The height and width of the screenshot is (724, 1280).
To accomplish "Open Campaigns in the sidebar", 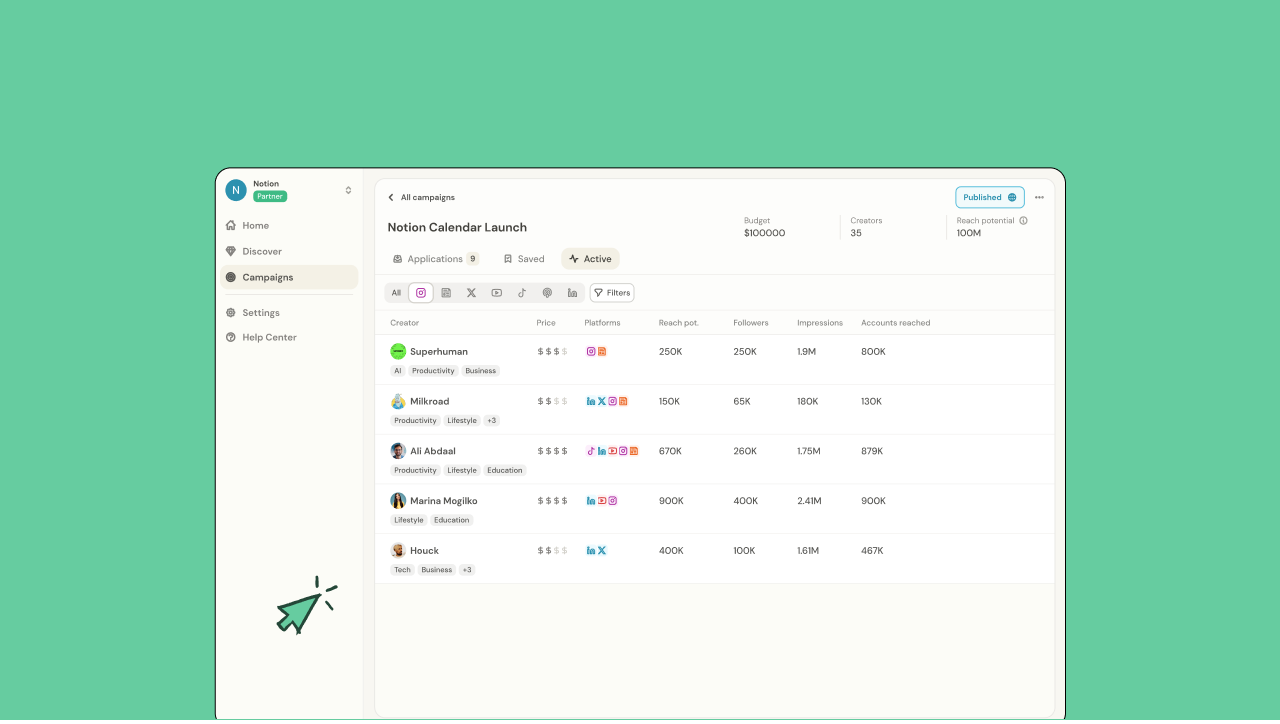I will tap(289, 277).
